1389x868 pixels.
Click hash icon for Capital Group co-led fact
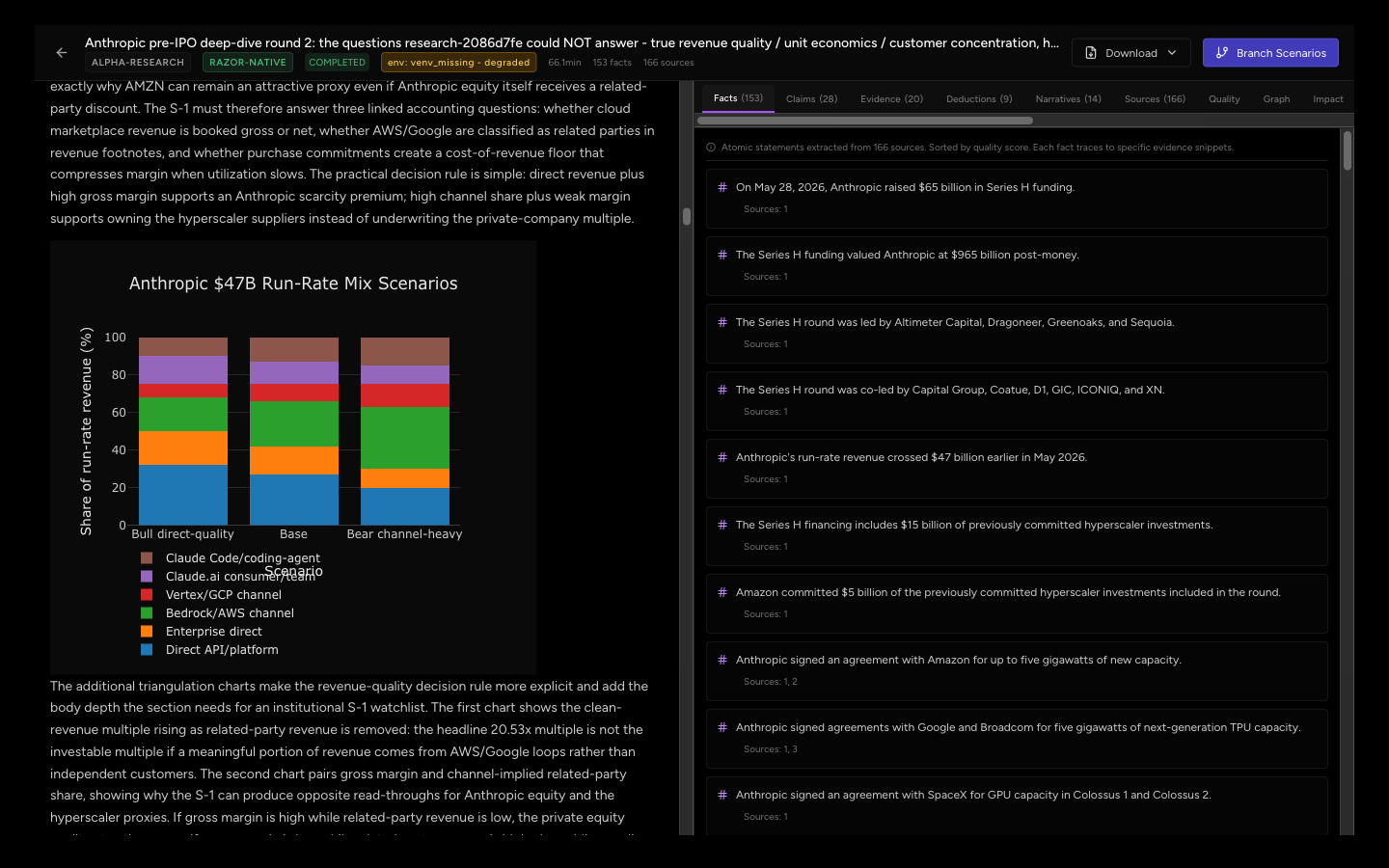[x=722, y=390]
